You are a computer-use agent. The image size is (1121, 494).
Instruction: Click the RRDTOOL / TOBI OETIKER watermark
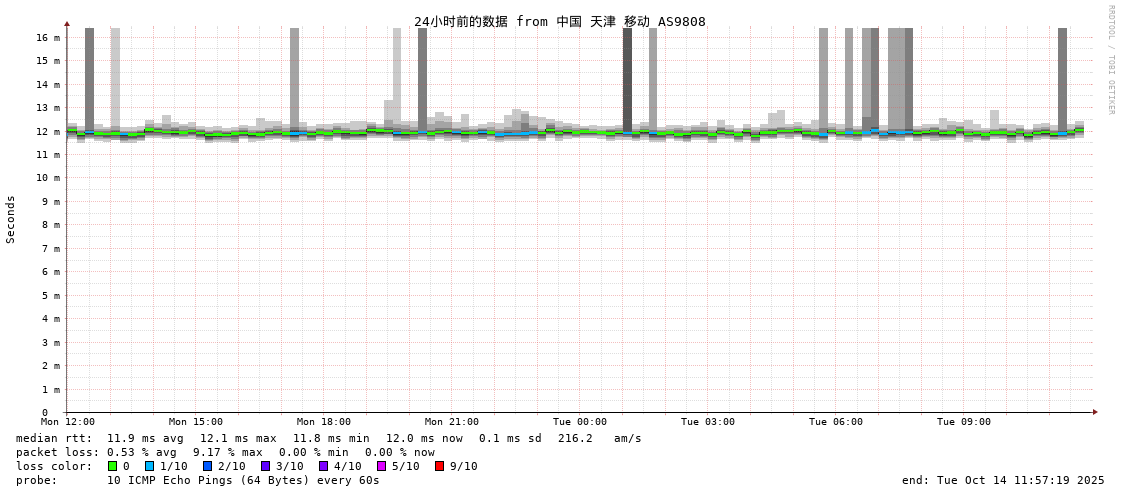(x=1110, y=60)
